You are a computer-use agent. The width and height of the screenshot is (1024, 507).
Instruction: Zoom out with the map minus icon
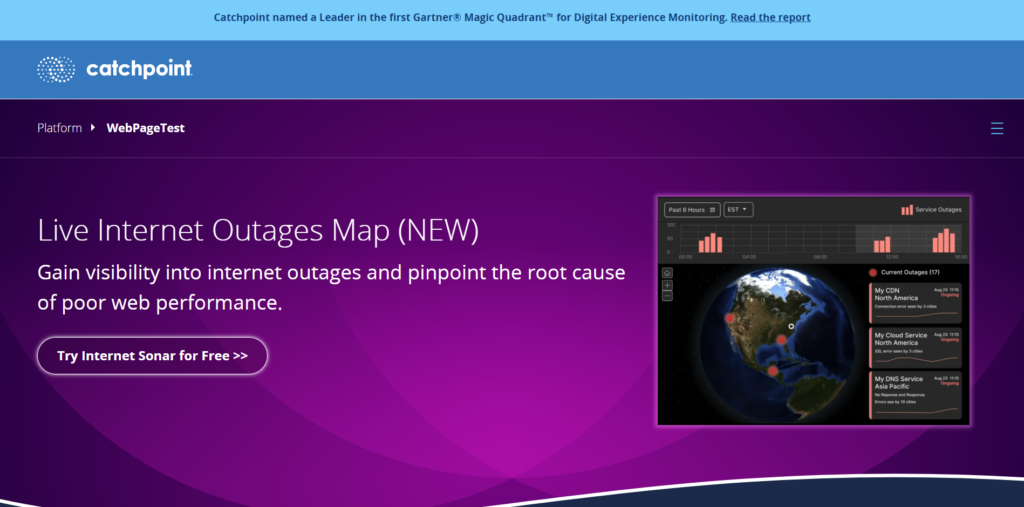(x=667, y=296)
